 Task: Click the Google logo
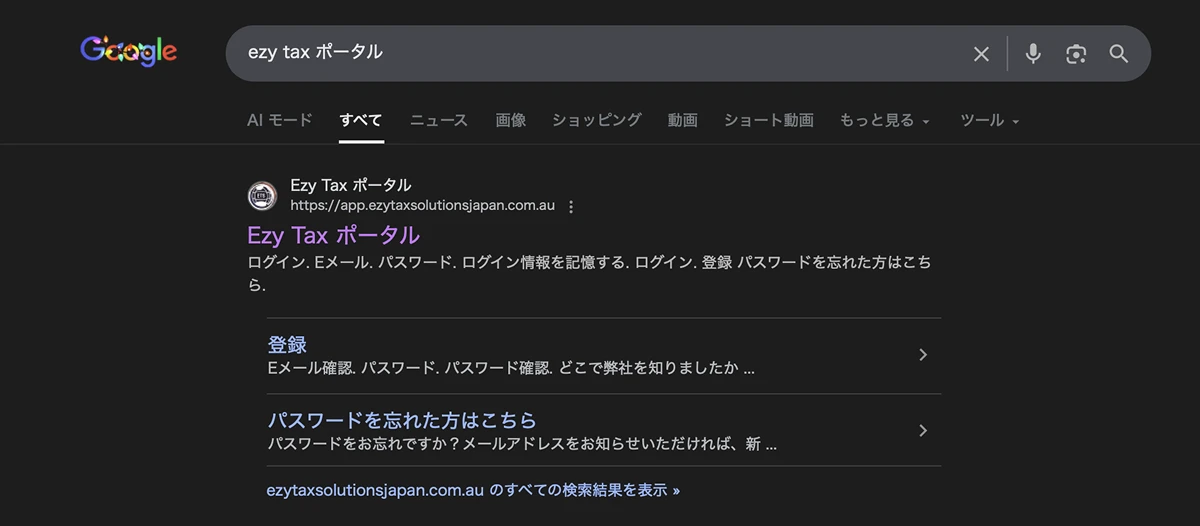(128, 52)
